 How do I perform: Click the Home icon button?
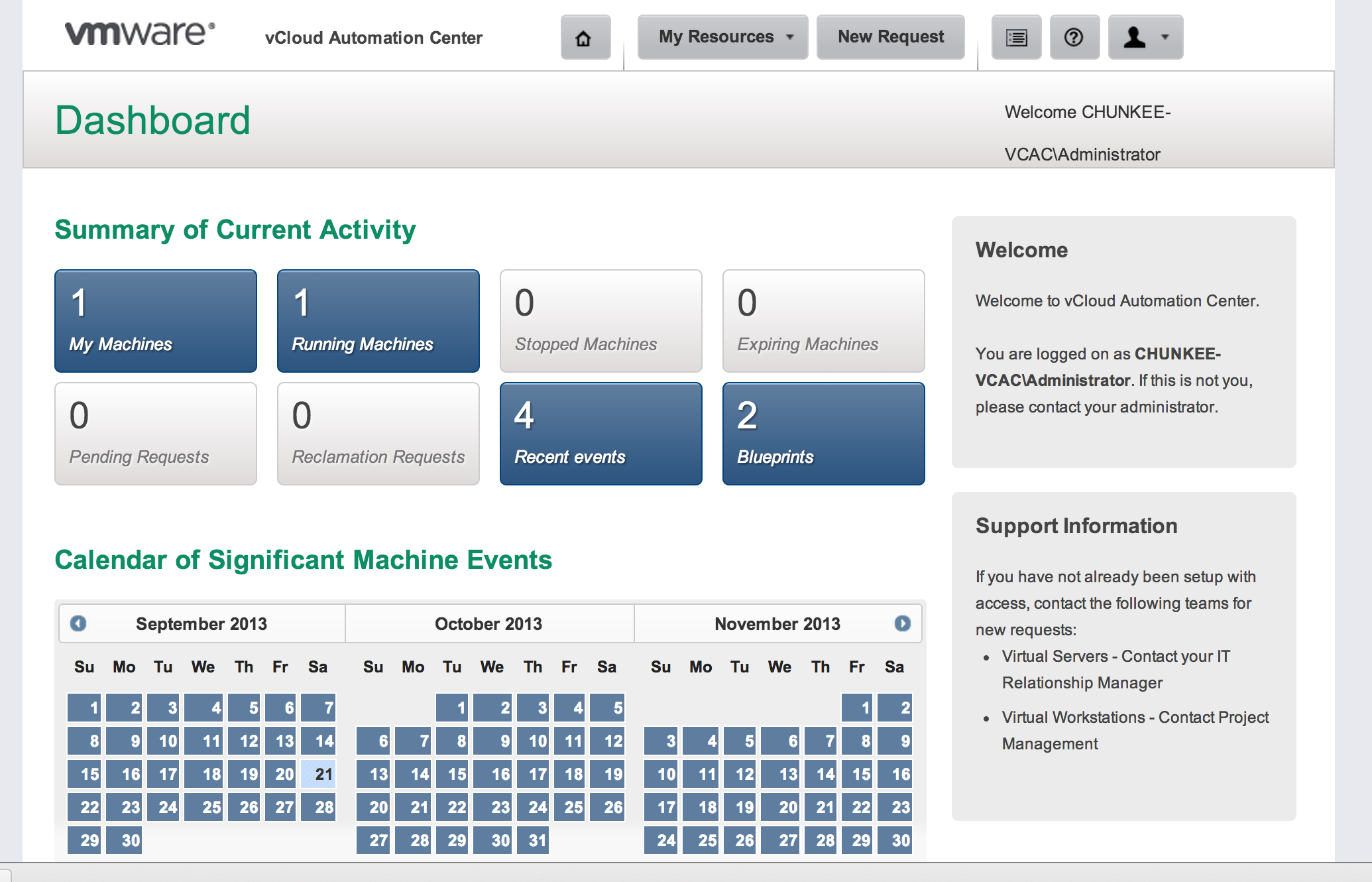(585, 38)
